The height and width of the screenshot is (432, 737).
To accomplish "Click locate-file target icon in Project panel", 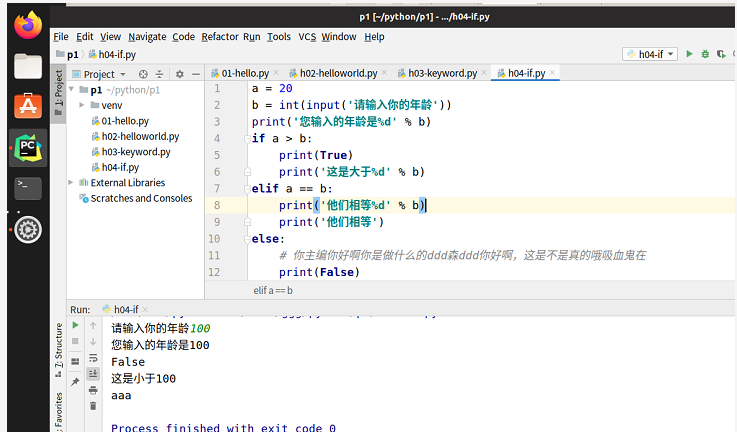I will point(144,74).
